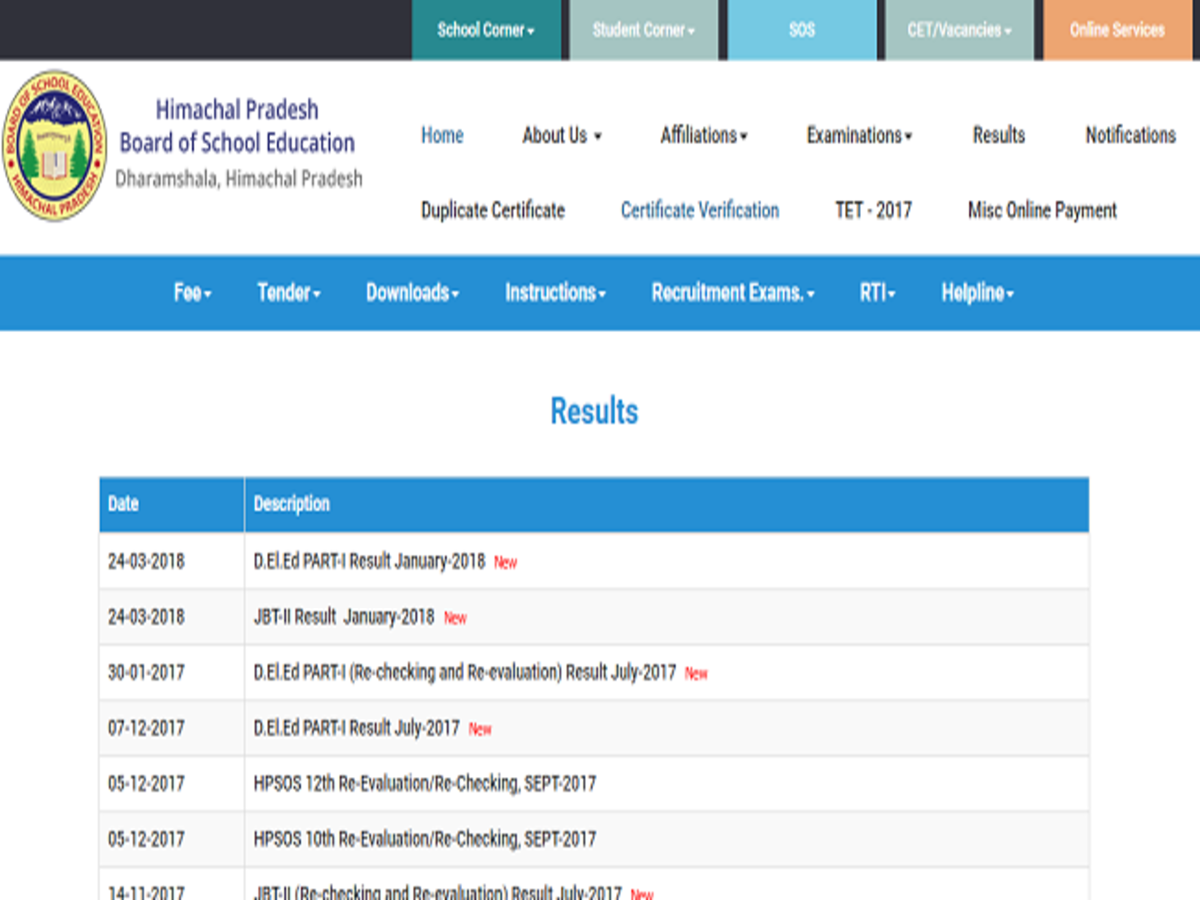Open Misc Online Payment
Viewport: 1200px width, 900px height.
[x=1042, y=210]
